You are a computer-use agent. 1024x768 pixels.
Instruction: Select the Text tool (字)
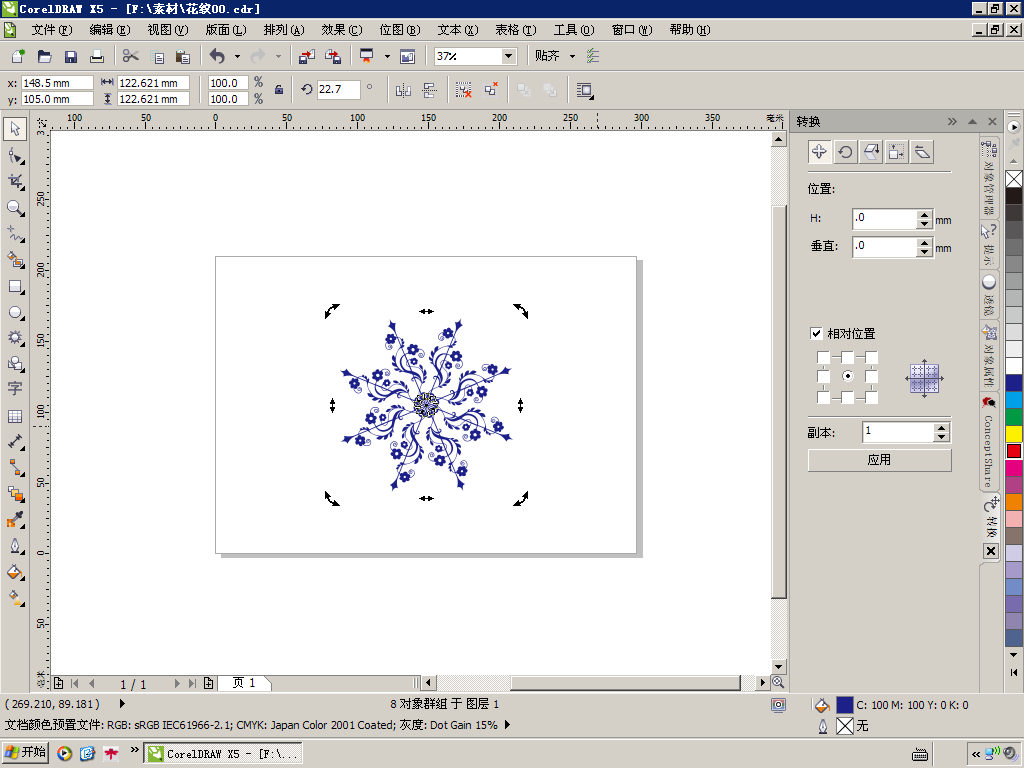15,389
